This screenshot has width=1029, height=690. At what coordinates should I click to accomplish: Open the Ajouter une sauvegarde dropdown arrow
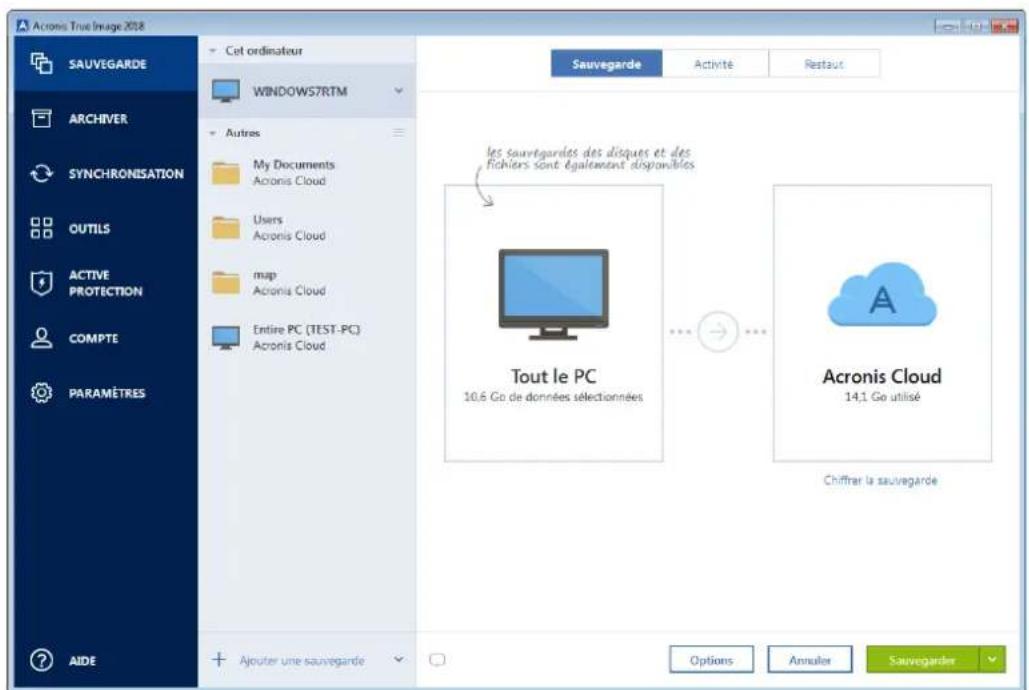click(x=398, y=659)
